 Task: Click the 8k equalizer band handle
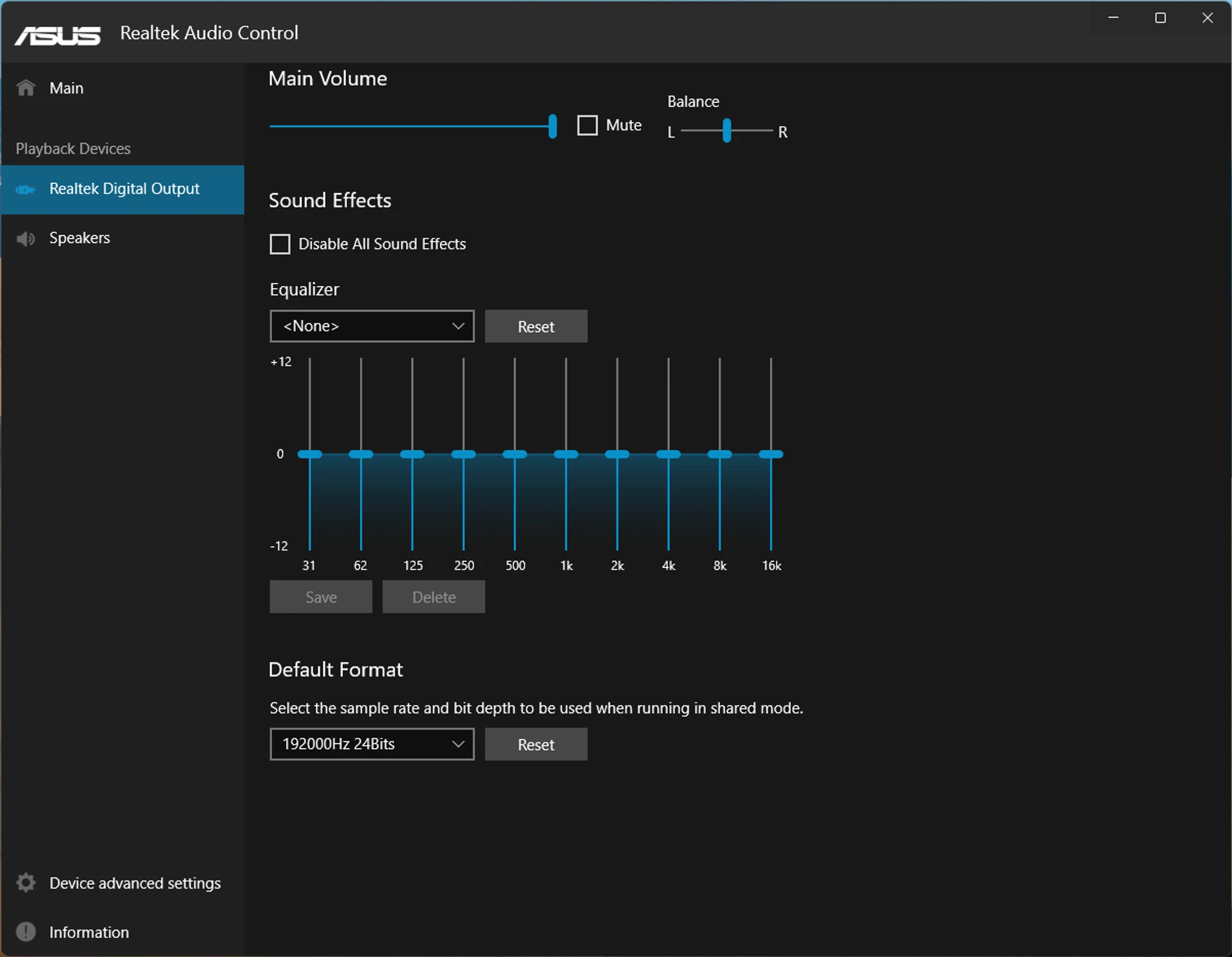pyautogui.click(x=720, y=454)
